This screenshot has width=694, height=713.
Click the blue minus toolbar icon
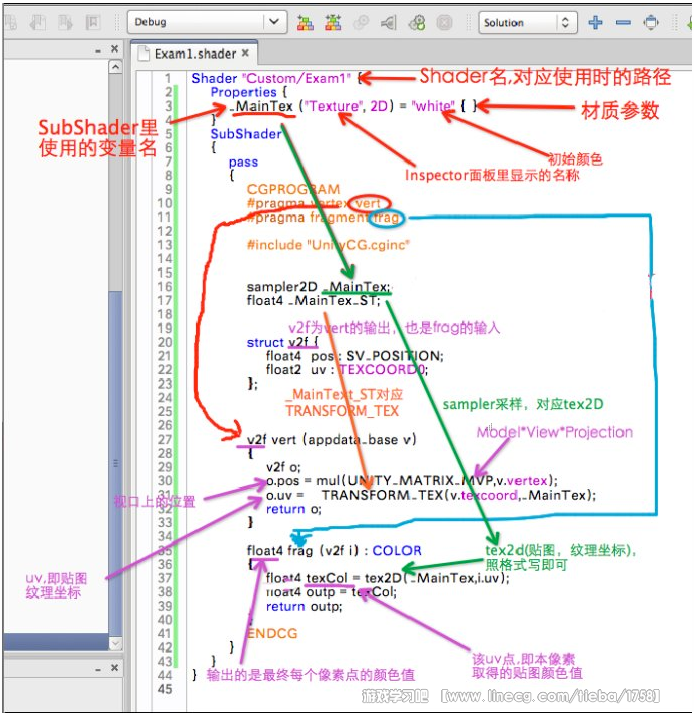pos(623,22)
